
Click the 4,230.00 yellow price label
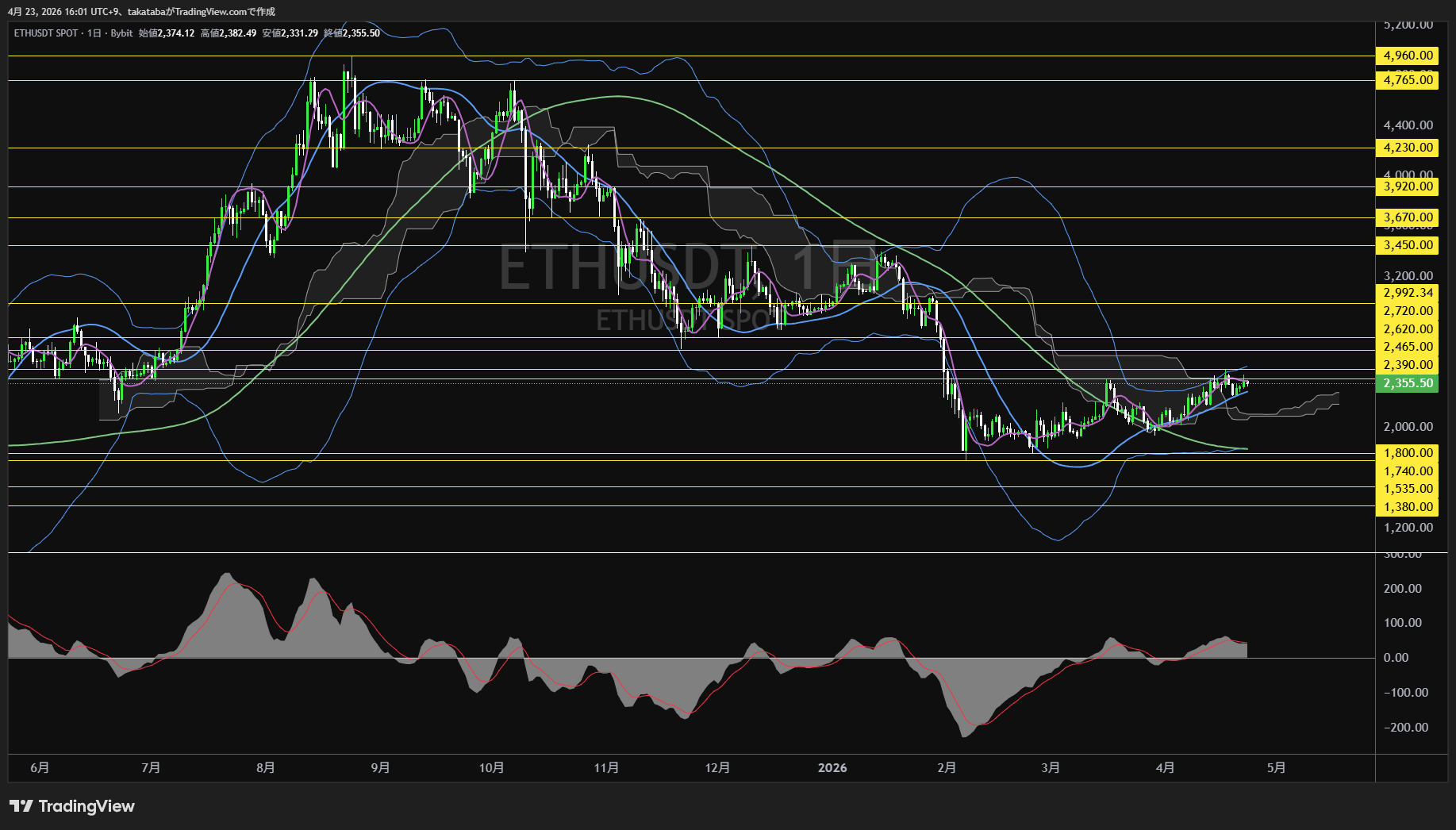[x=1408, y=148]
